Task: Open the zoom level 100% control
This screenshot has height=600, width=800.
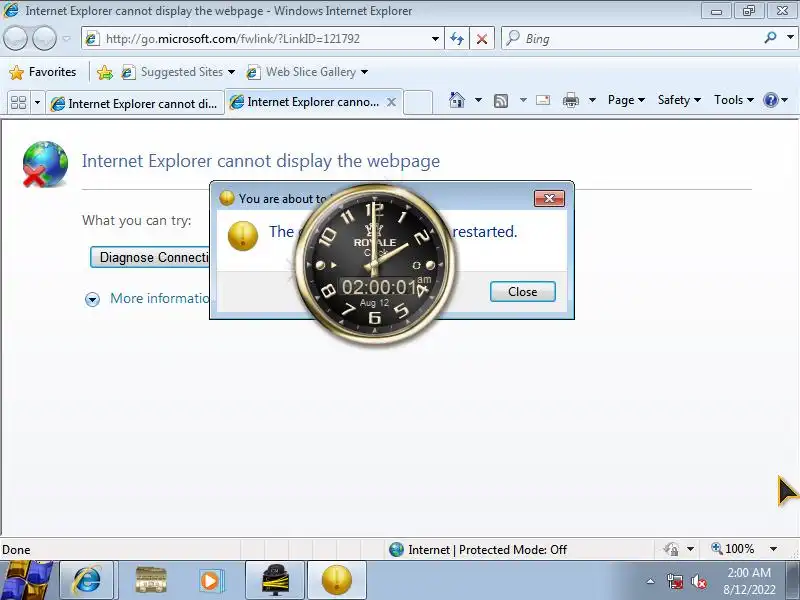Action: pyautogui.click(x=733, y=549)
